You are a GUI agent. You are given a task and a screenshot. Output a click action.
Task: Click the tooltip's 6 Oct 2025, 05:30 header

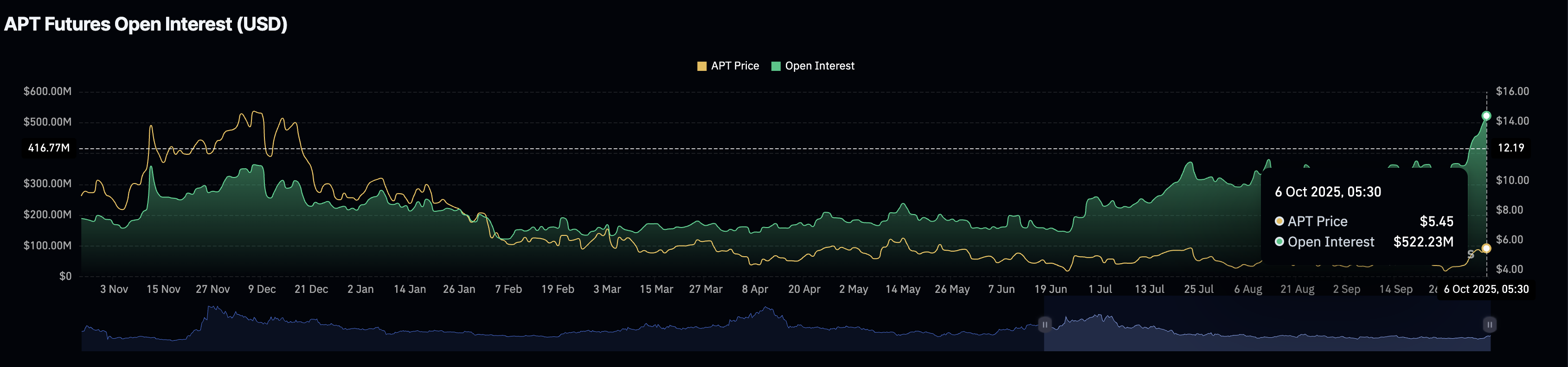1328,192
